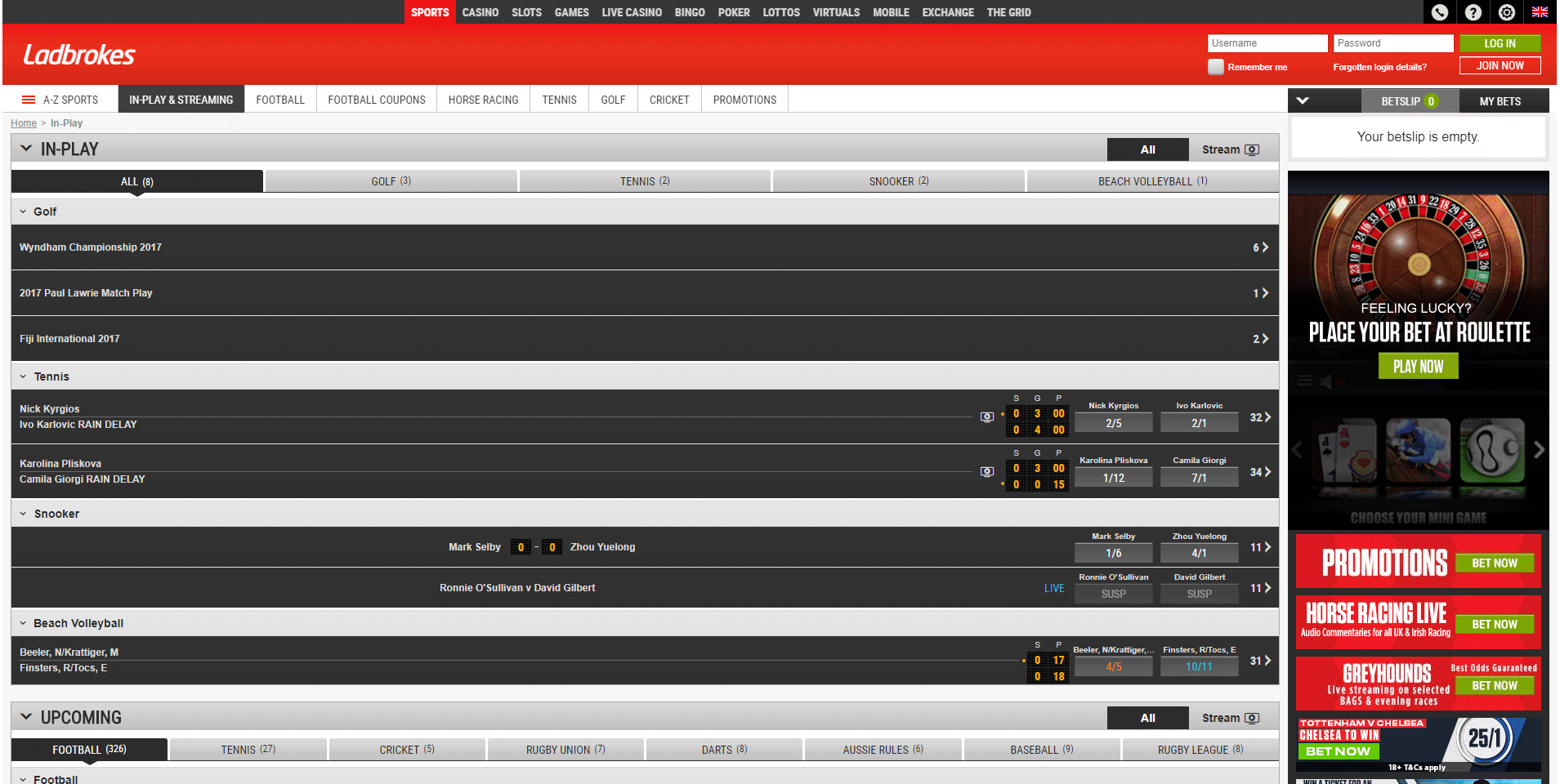Screen dimensions: 1560x784
Task: Open the Betslip tab
Action: pos(1410,101)
